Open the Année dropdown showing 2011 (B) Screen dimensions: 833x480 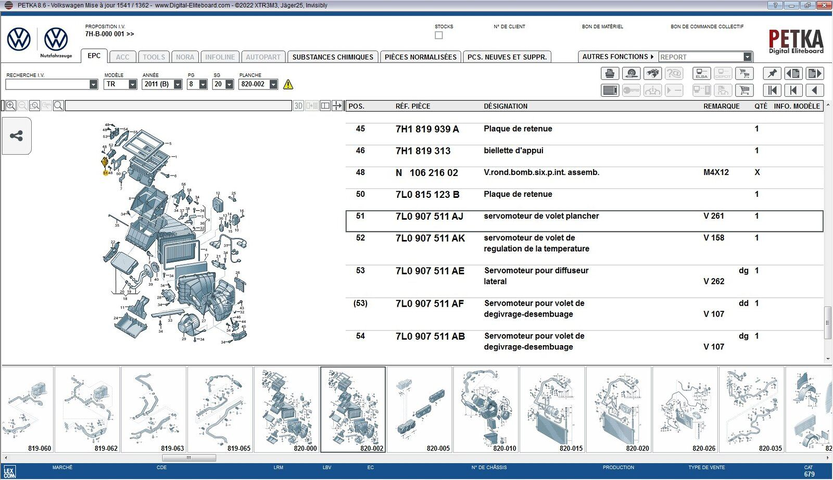click(178, 84)
